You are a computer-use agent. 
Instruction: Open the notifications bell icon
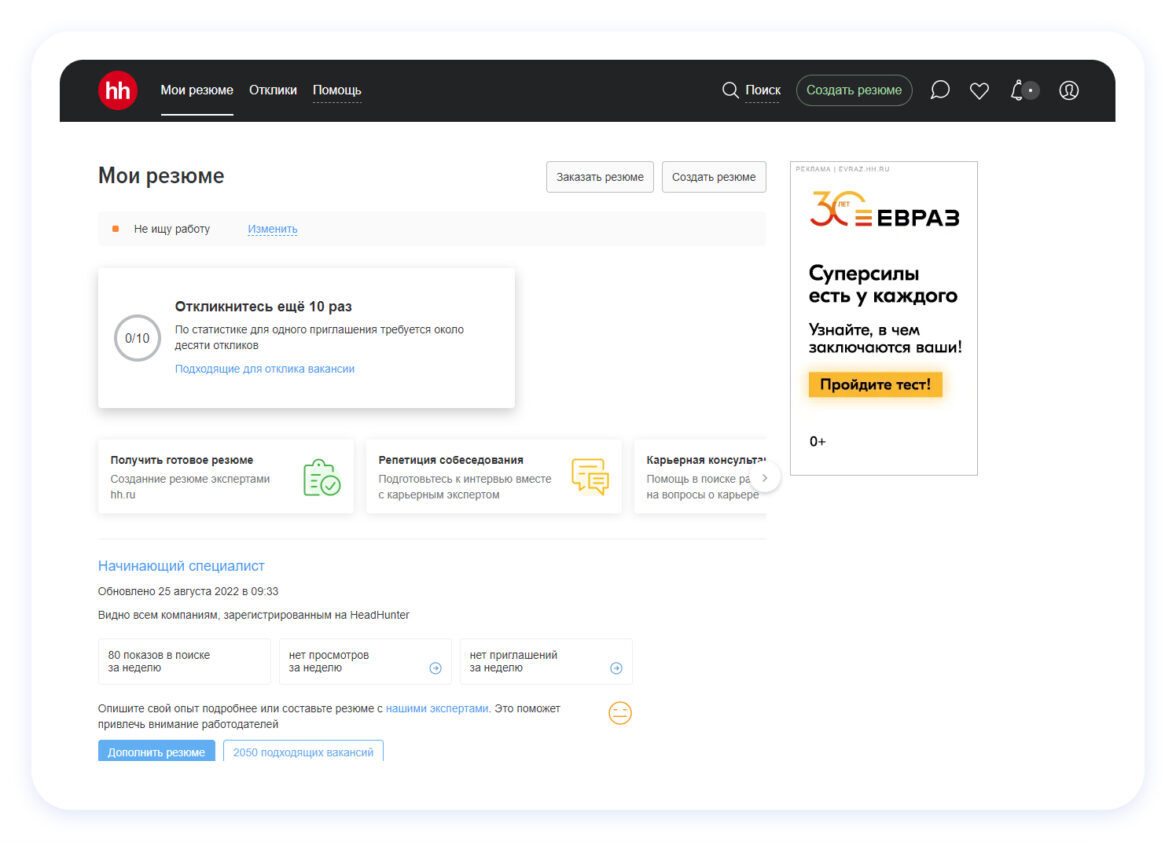[1019, 90]
